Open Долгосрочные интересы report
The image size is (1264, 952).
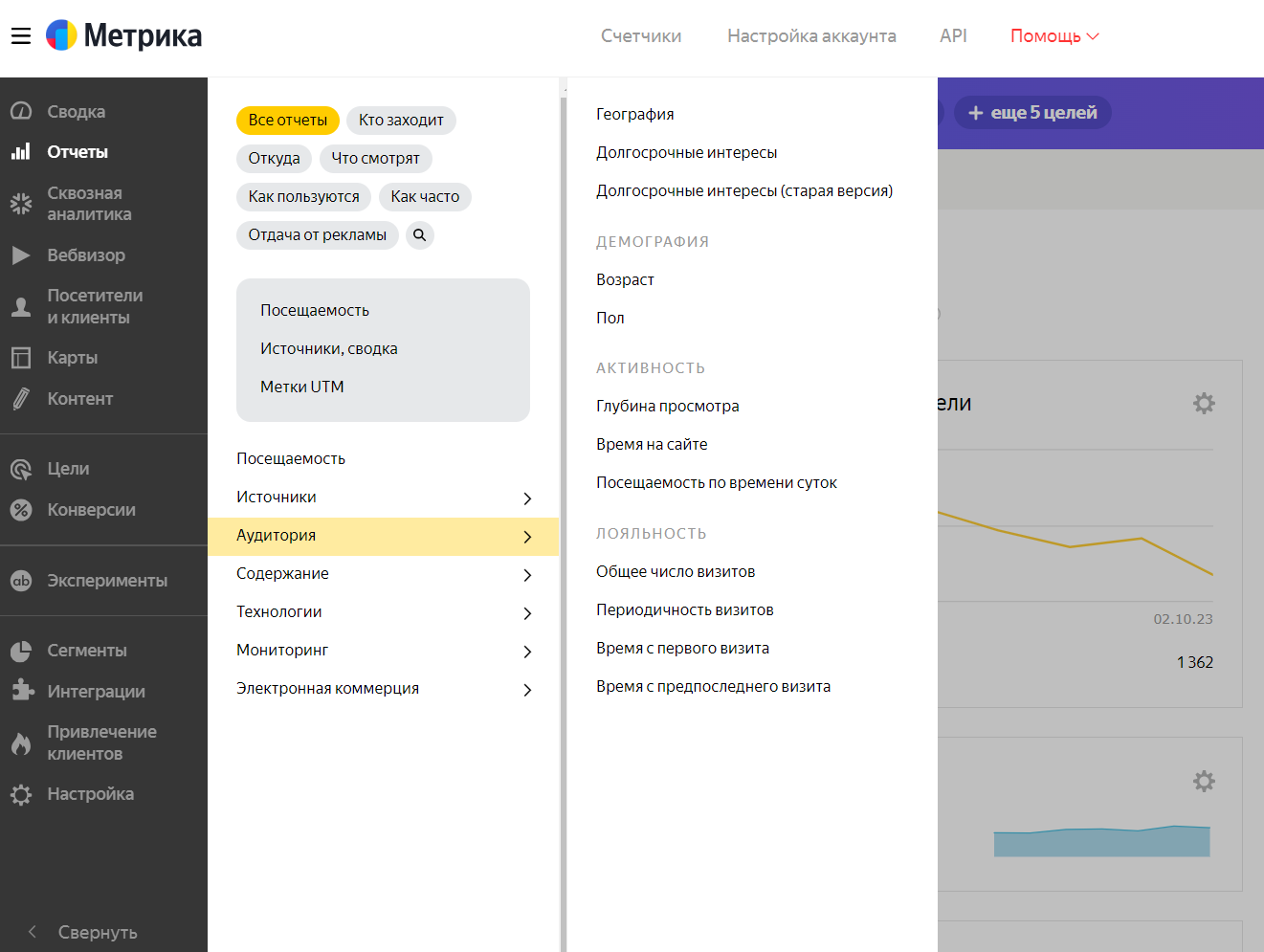pyautogui.click(x=687, y=152)
